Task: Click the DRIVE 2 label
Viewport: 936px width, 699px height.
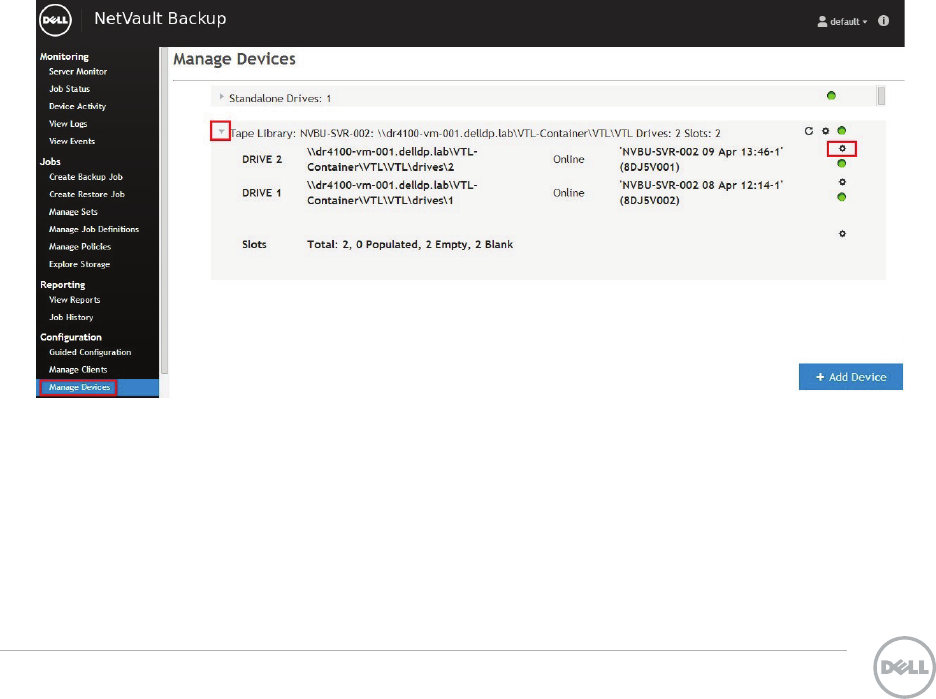Action: coord(261,159)
